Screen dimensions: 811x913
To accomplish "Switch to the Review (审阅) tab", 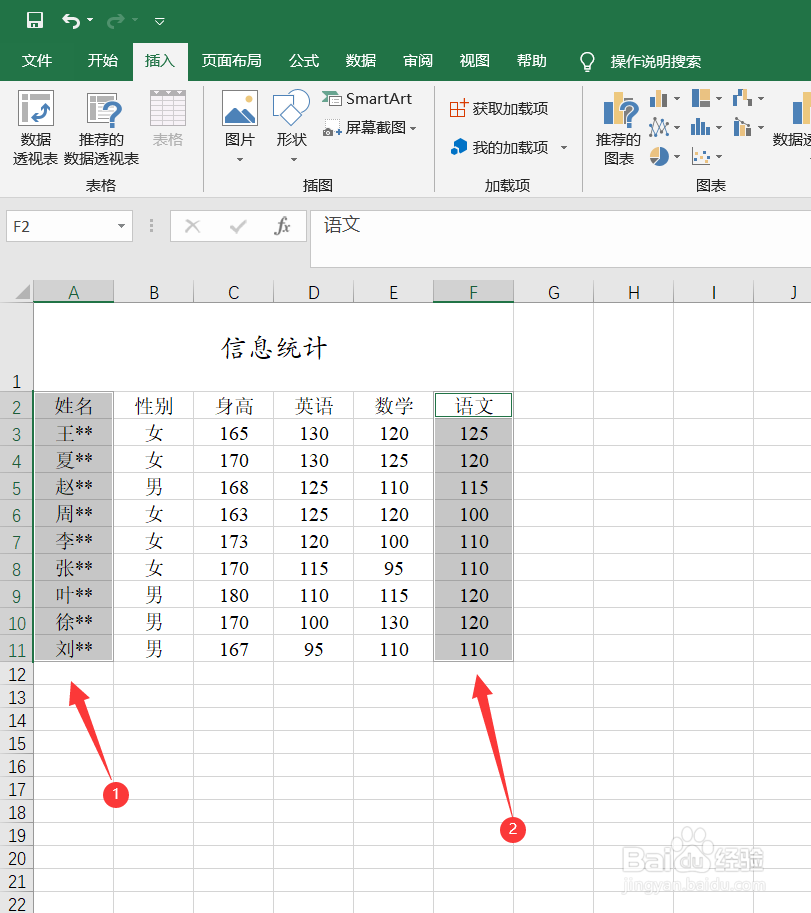I will tap(417, 61).
